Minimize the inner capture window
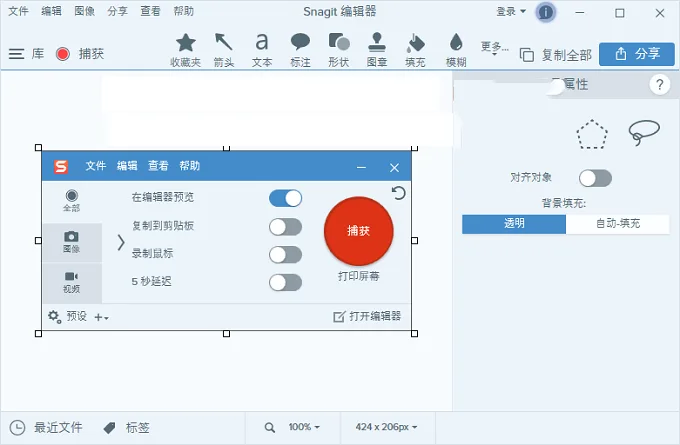Image resolution: width=680 pixels, height=445 pixels. (361, 168)
